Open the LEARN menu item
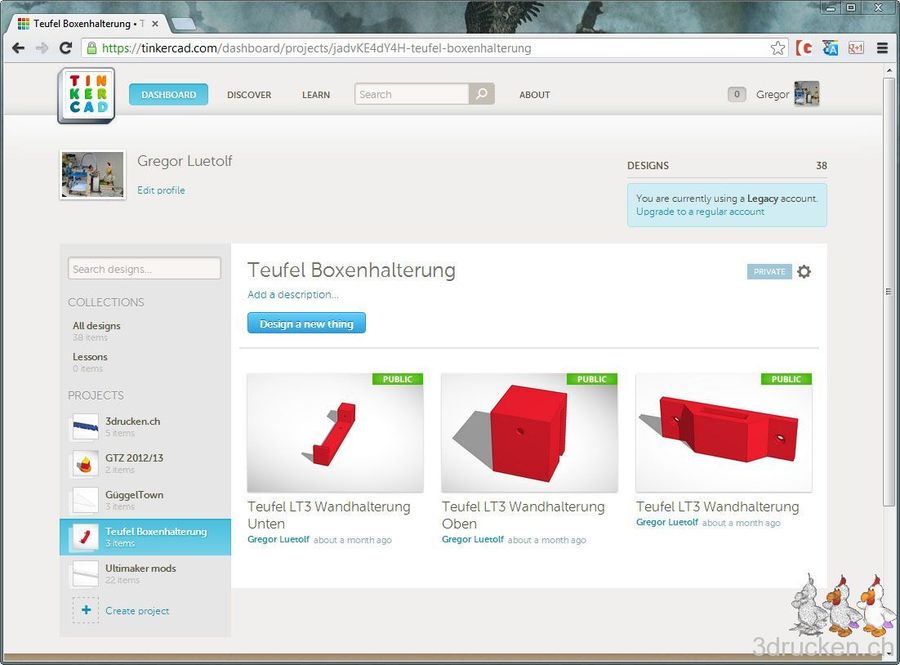 pyautogui.click(x=316, y=95)
